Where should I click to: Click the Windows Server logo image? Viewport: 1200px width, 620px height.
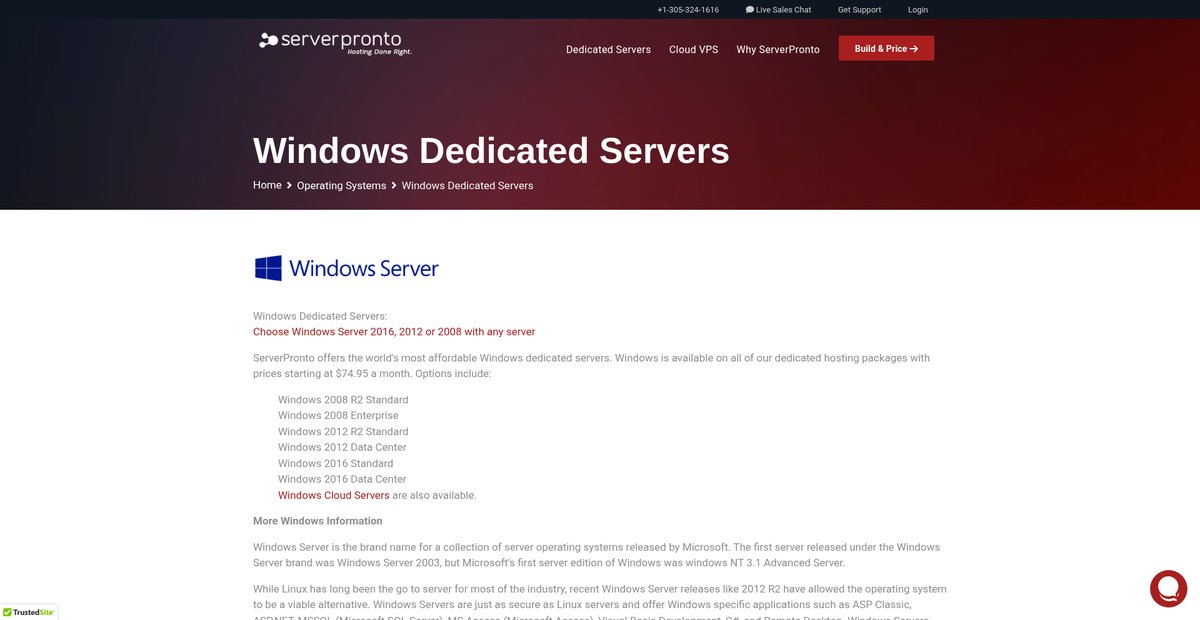coord(346,268)
